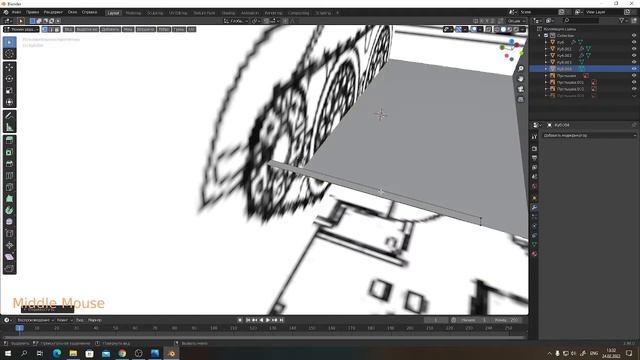This screenshot has height=360, width=640.
Task: Select the Move tool
Action: point(9,67)
